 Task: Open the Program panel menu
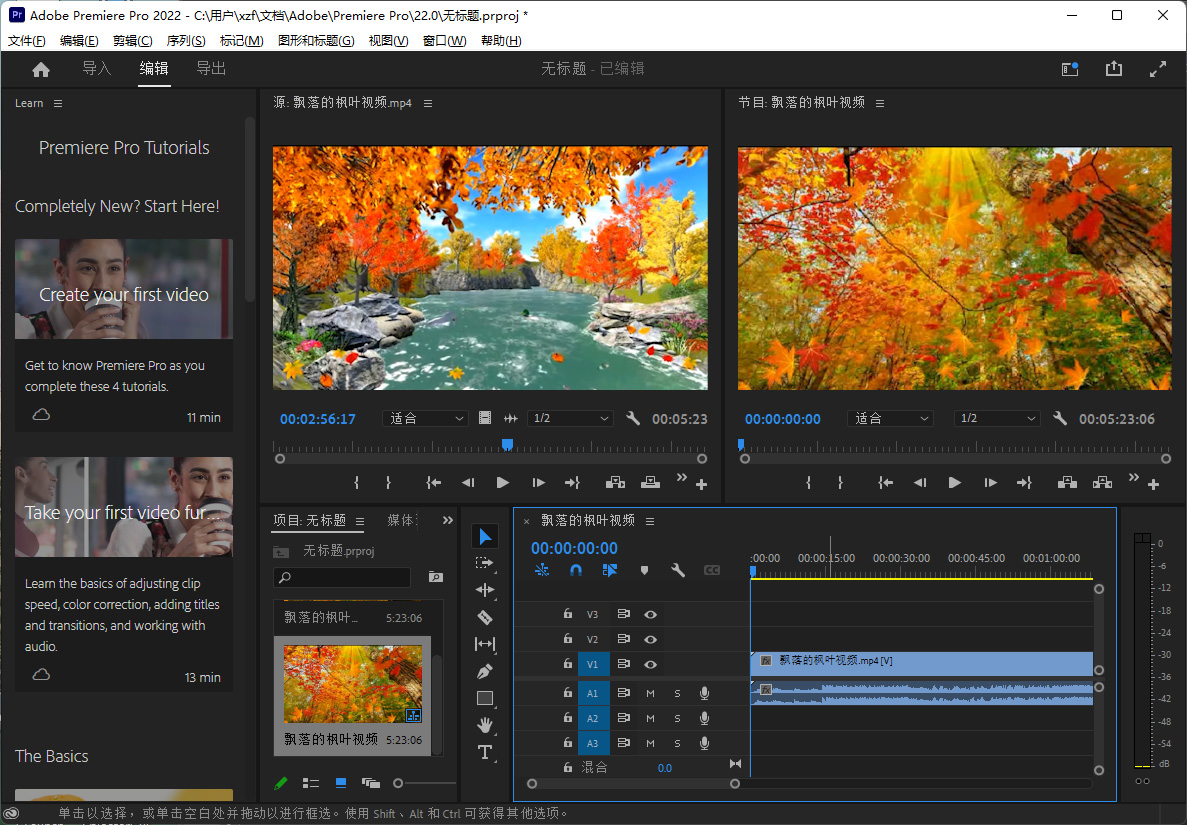[880, 103]
